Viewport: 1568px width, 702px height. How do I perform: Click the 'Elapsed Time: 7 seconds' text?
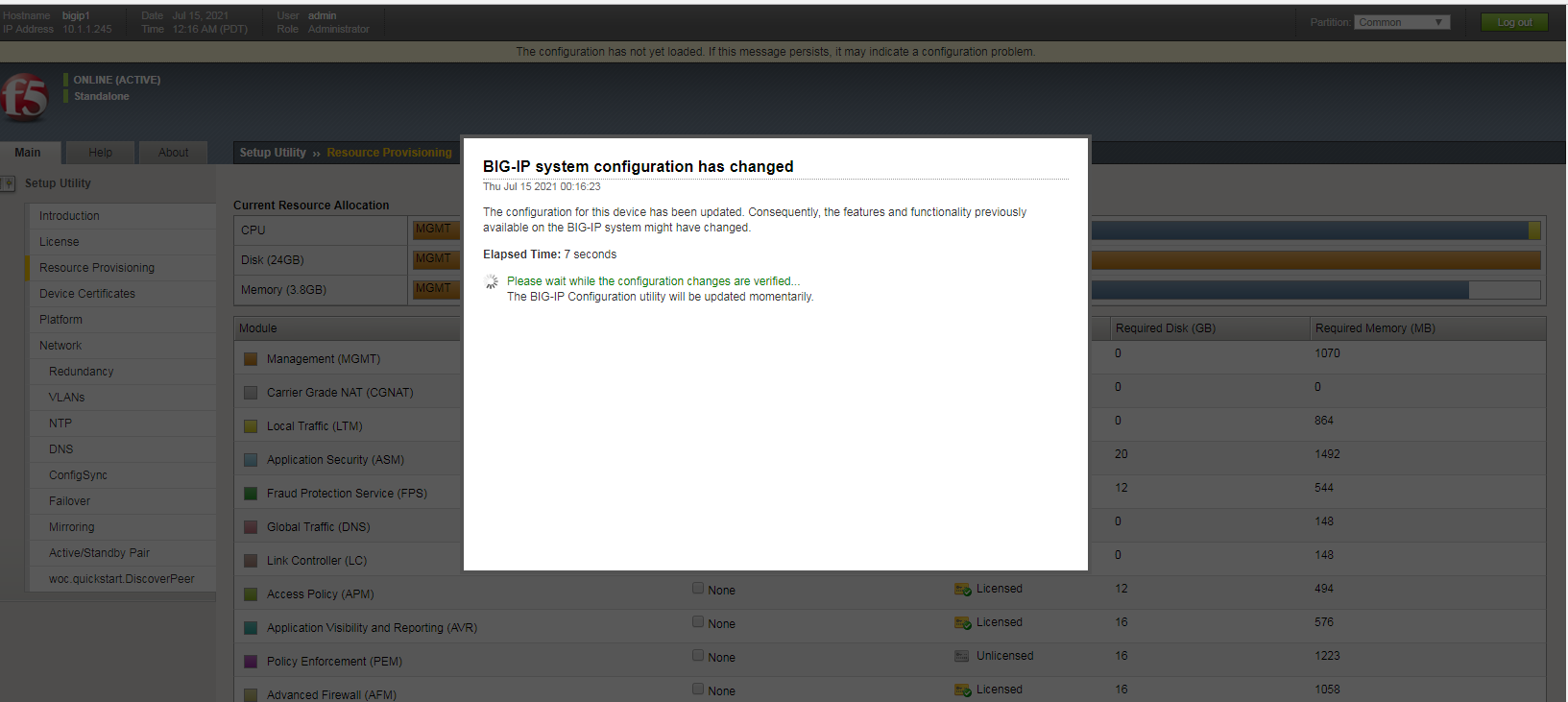[x=549, y=254]
